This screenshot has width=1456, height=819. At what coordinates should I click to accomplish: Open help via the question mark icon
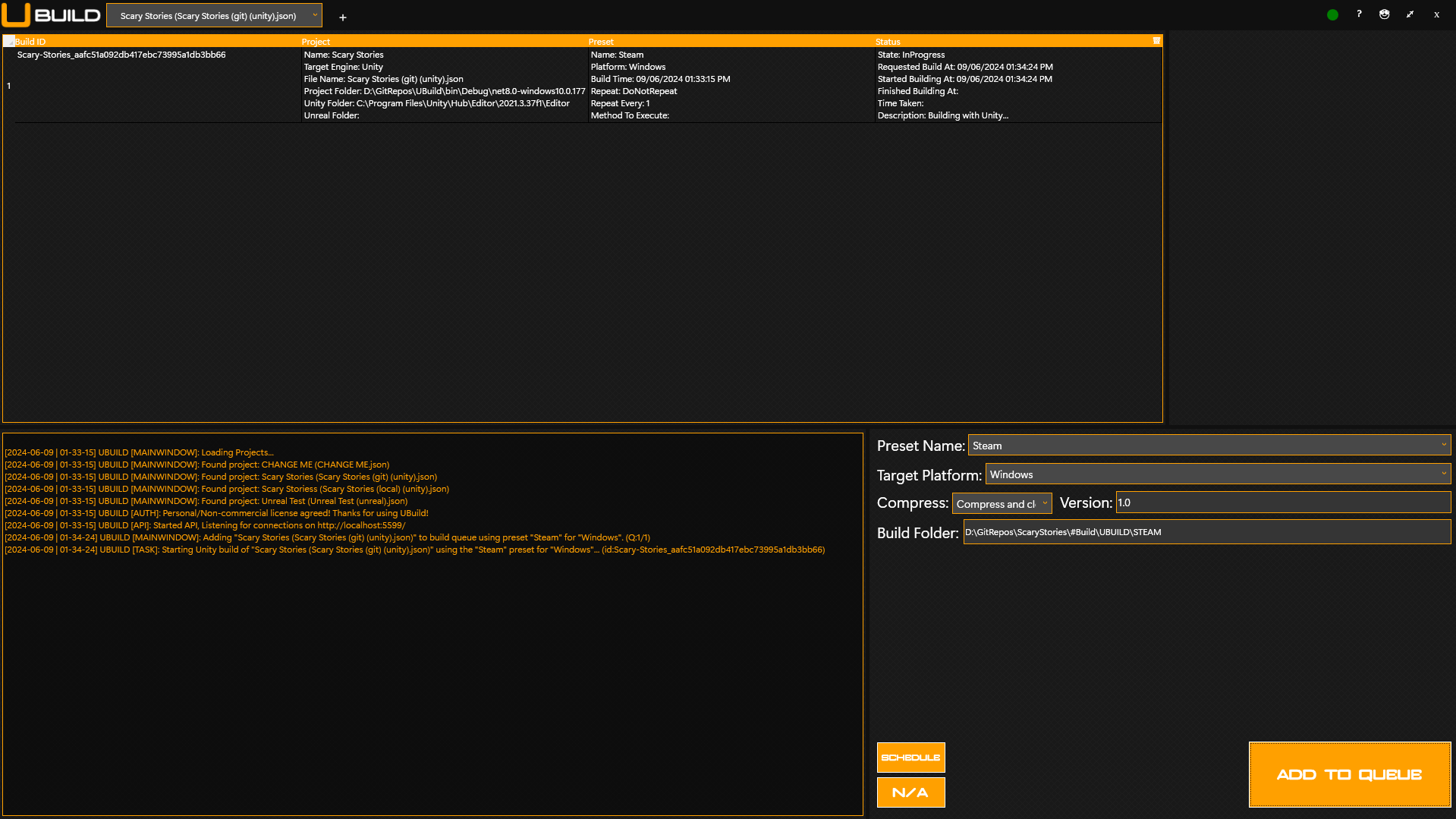(x=1359, y=14)
